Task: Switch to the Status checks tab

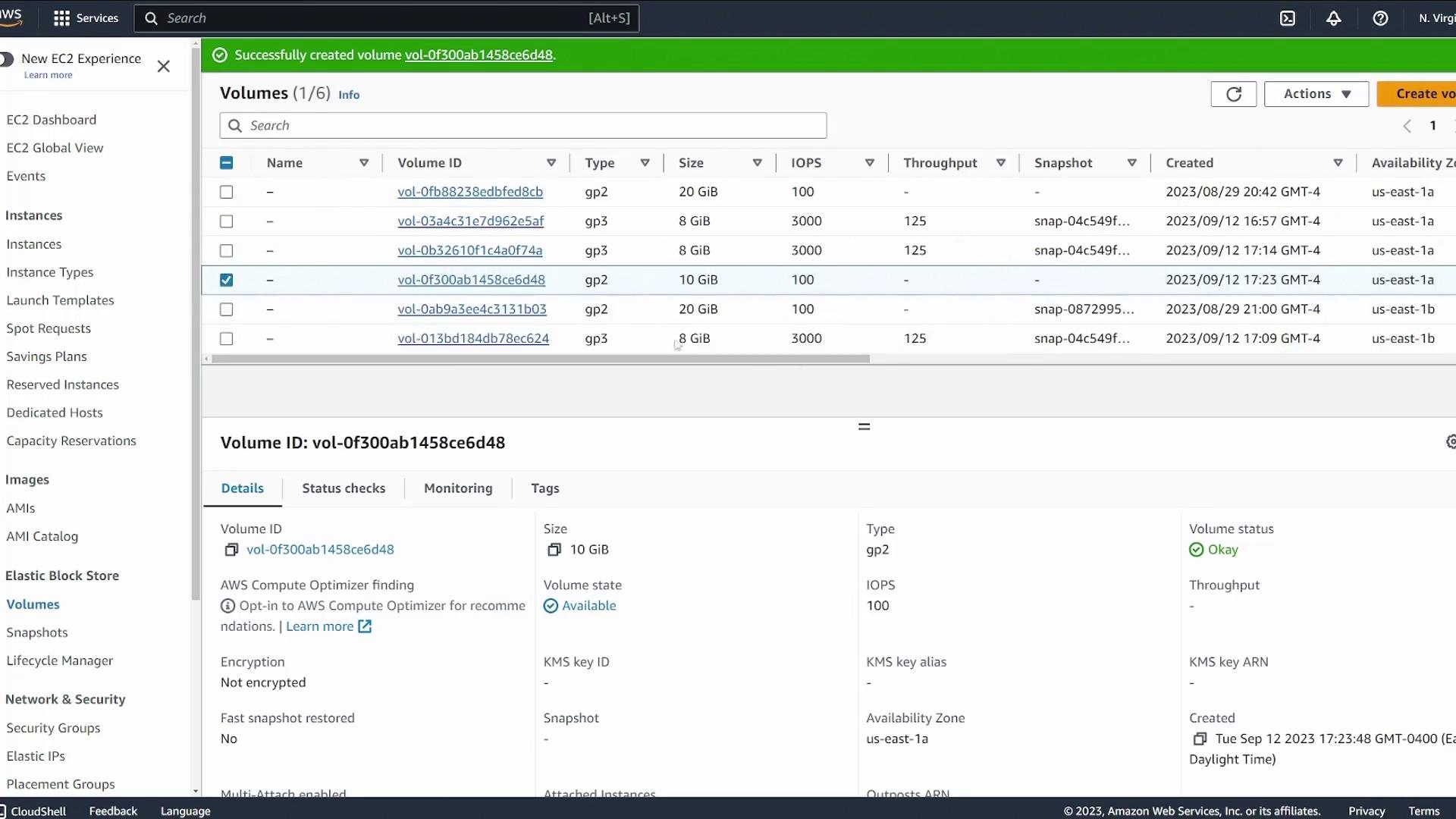Action: tap(344, 488)
